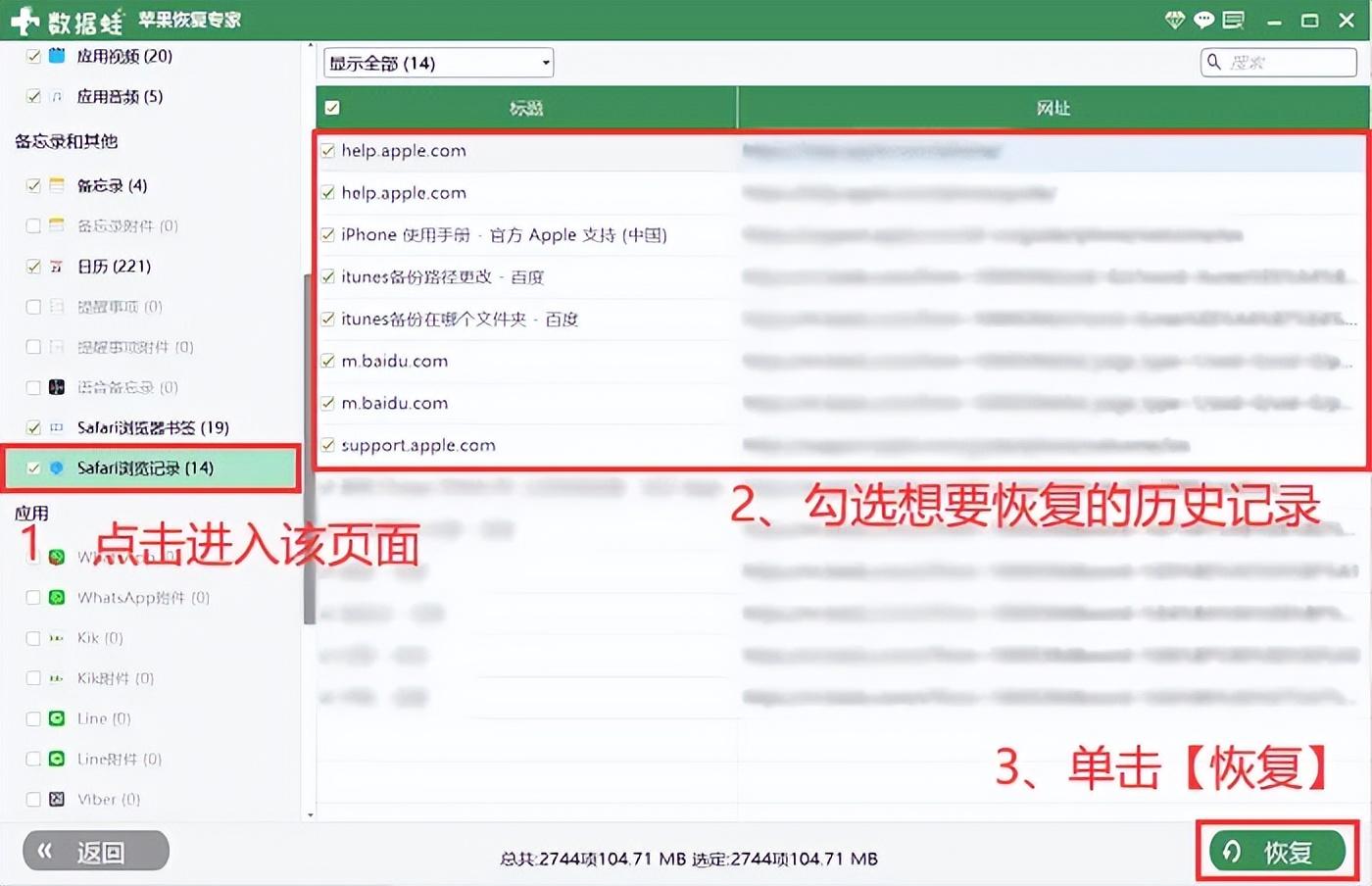Uncheck the 日历 (221) checkbox
Viewport: 1372px width, 886px height.
pos(33,267)
